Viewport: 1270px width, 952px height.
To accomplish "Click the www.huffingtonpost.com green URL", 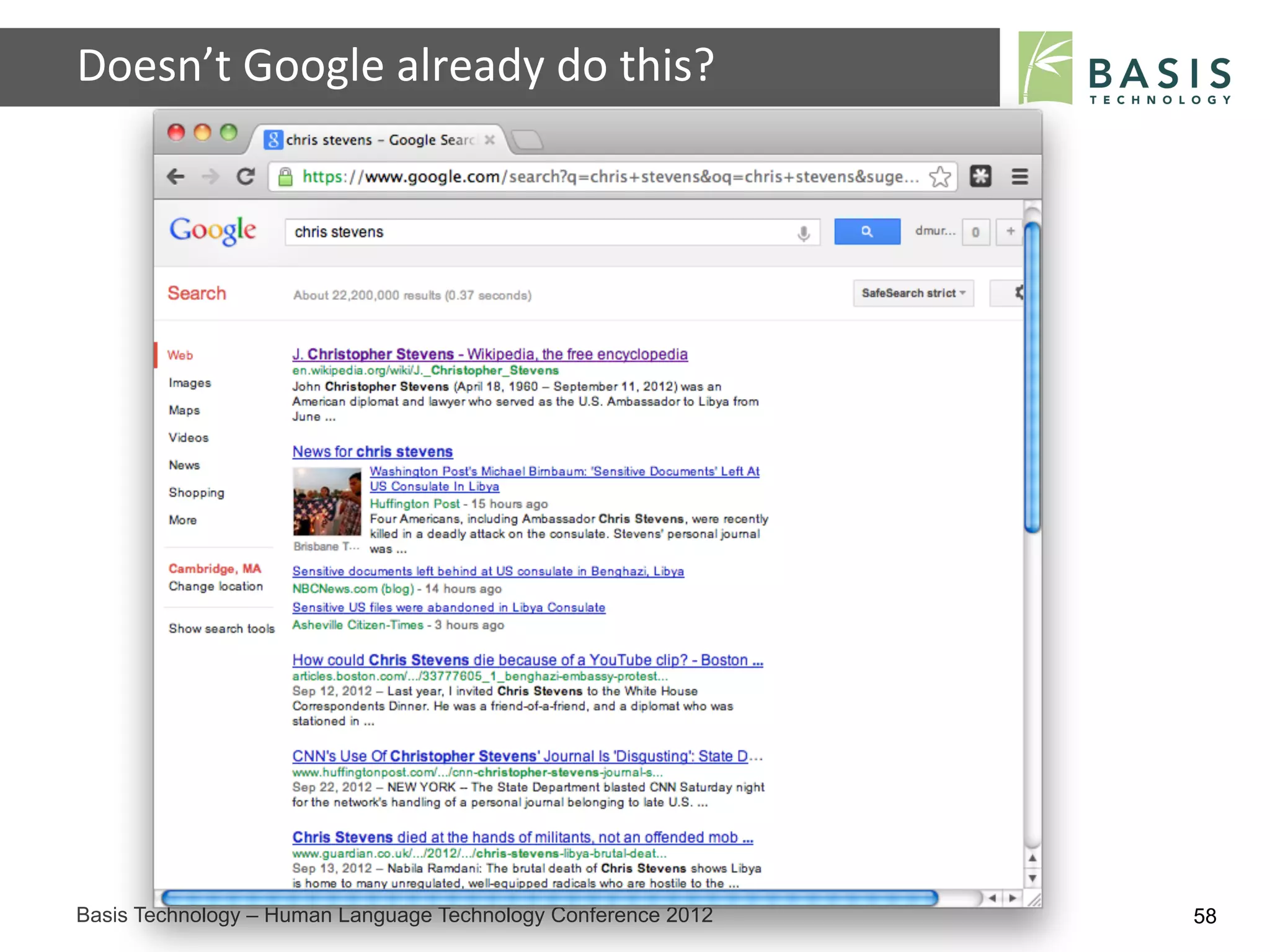I will point(477,772).
